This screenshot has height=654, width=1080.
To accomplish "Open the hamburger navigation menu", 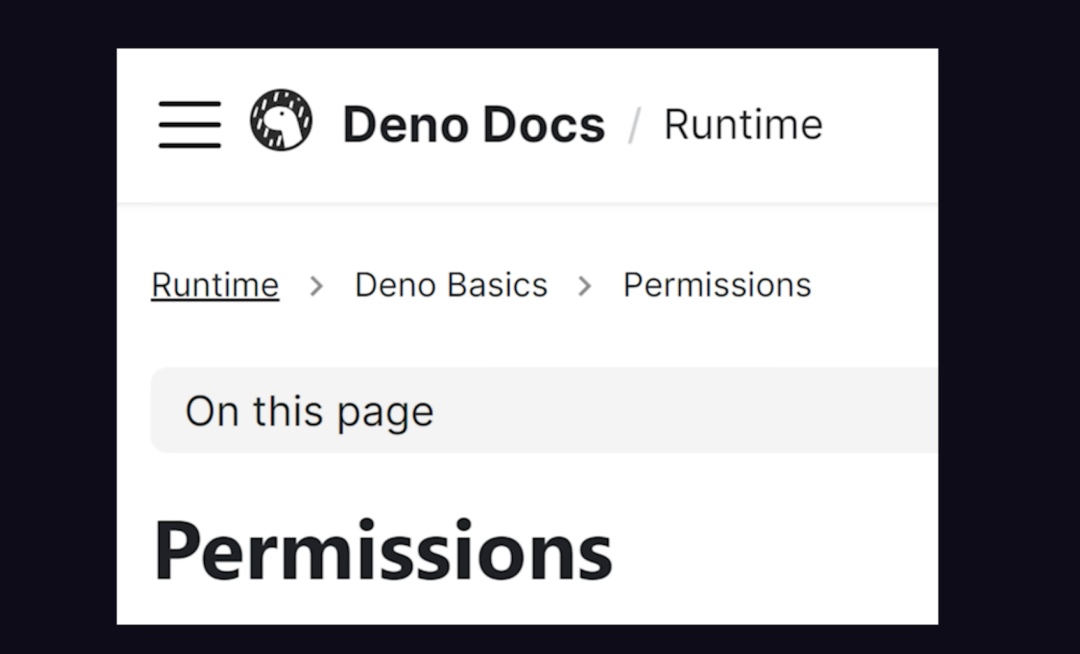I will 189,125.
